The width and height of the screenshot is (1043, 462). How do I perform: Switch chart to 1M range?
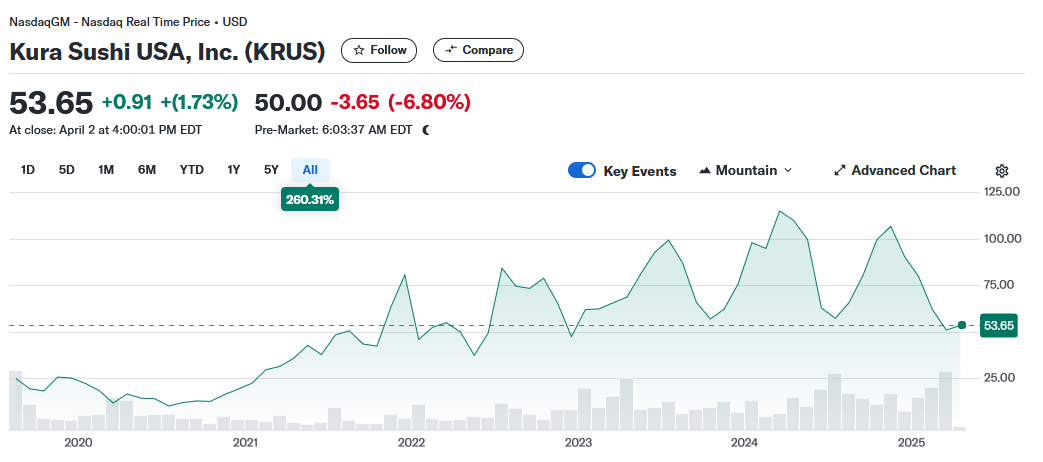click(106, 170)
